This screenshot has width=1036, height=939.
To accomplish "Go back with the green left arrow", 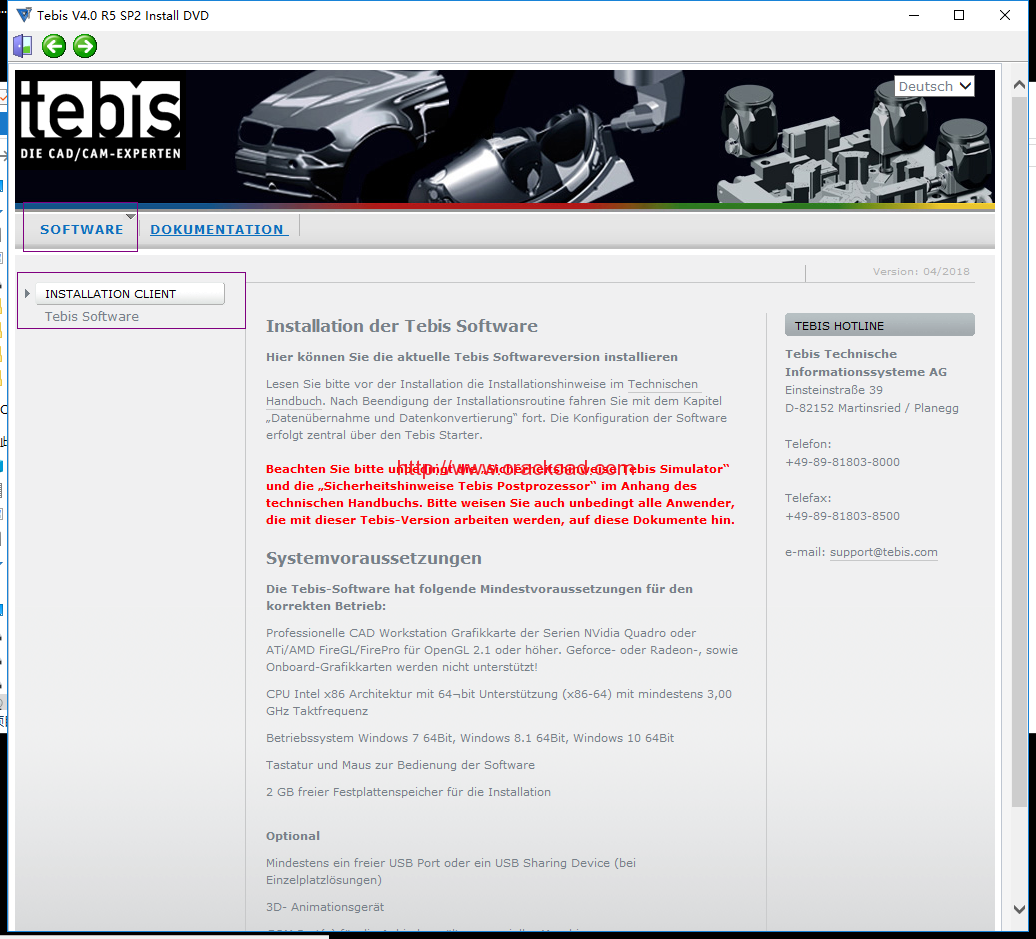I will [x=54, y=46].
